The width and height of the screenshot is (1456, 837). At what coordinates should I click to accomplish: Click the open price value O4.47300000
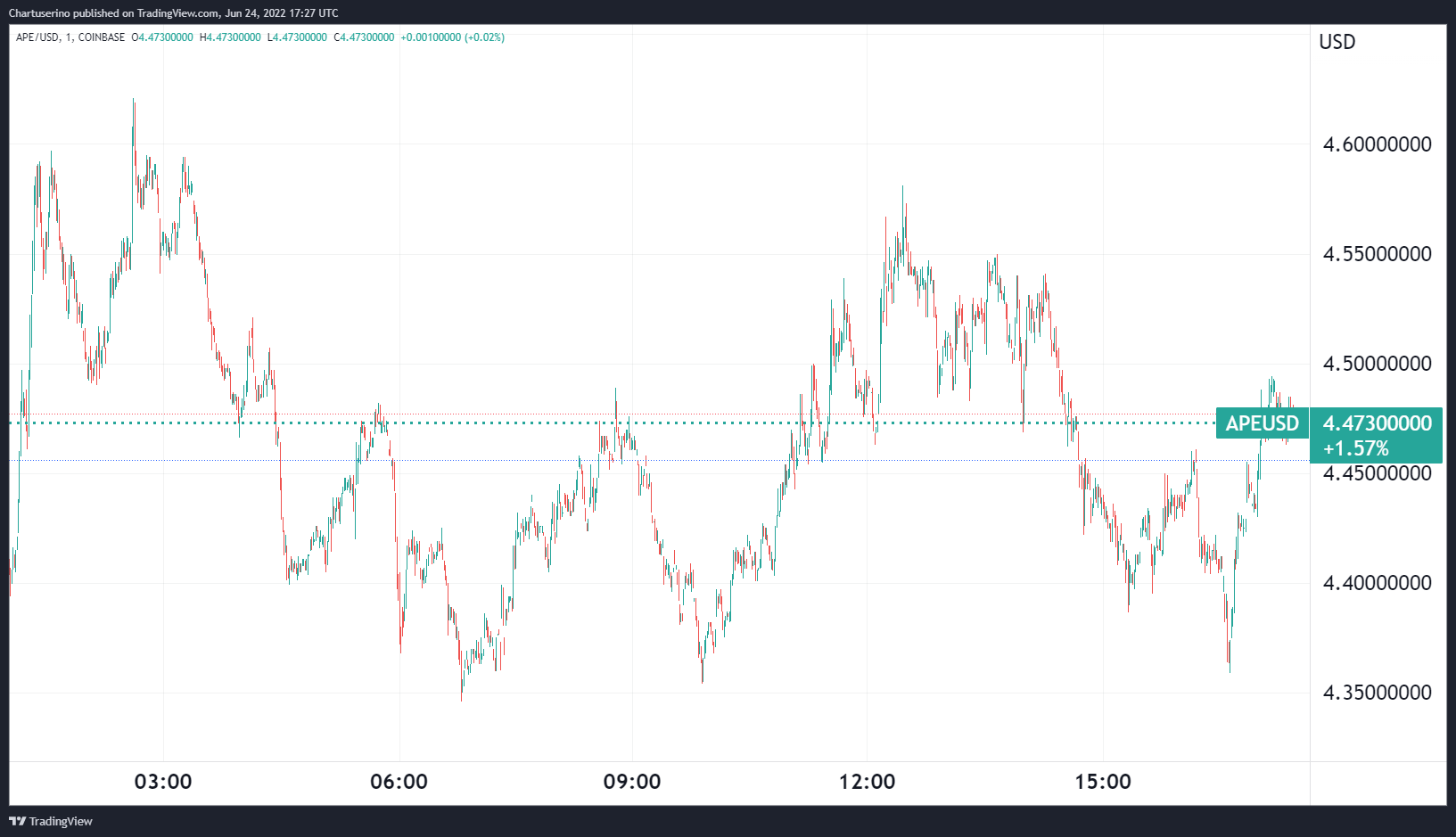pos(162,37)
